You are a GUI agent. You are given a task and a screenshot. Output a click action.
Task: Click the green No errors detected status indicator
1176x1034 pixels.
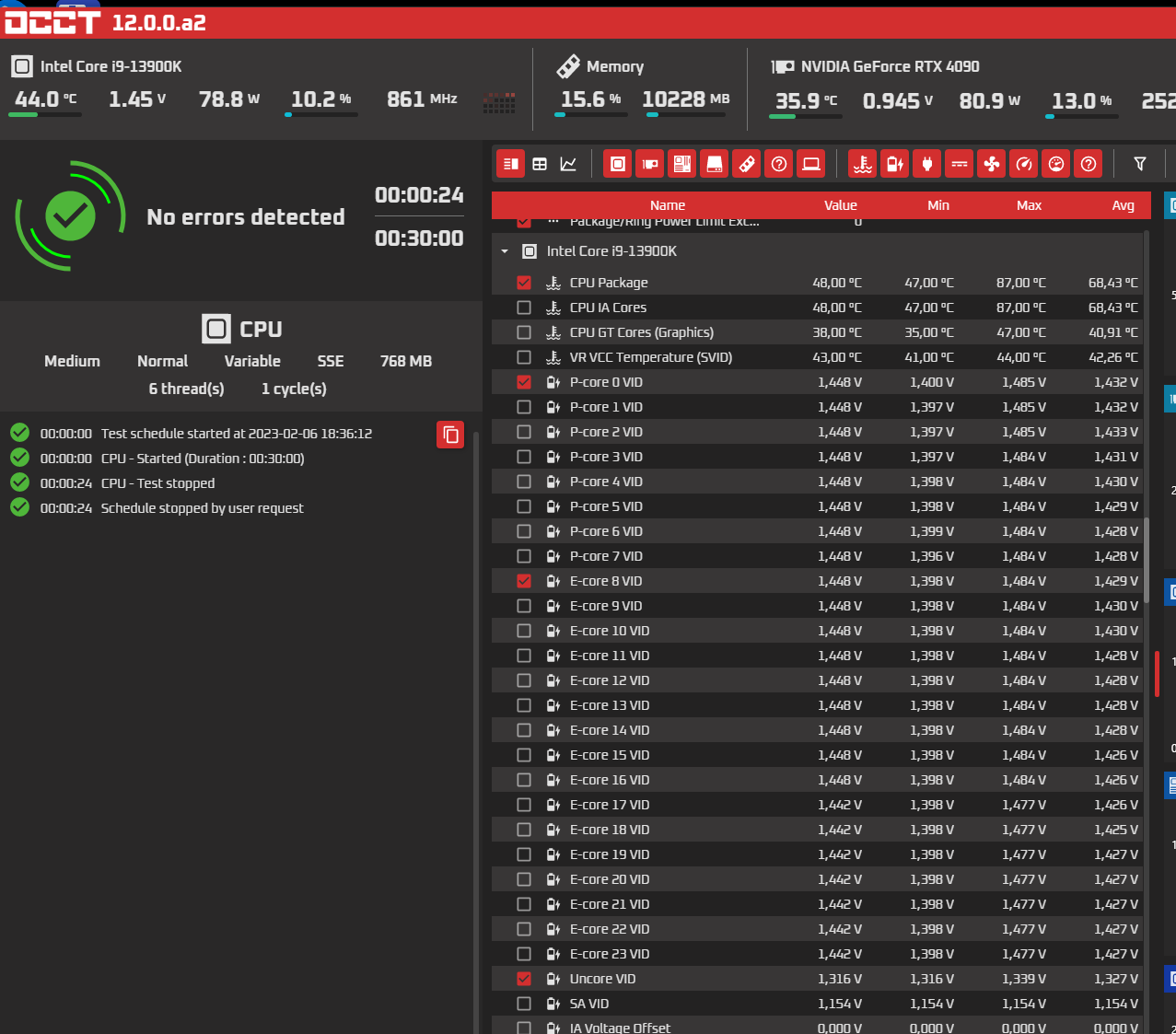tap(70, 216)
